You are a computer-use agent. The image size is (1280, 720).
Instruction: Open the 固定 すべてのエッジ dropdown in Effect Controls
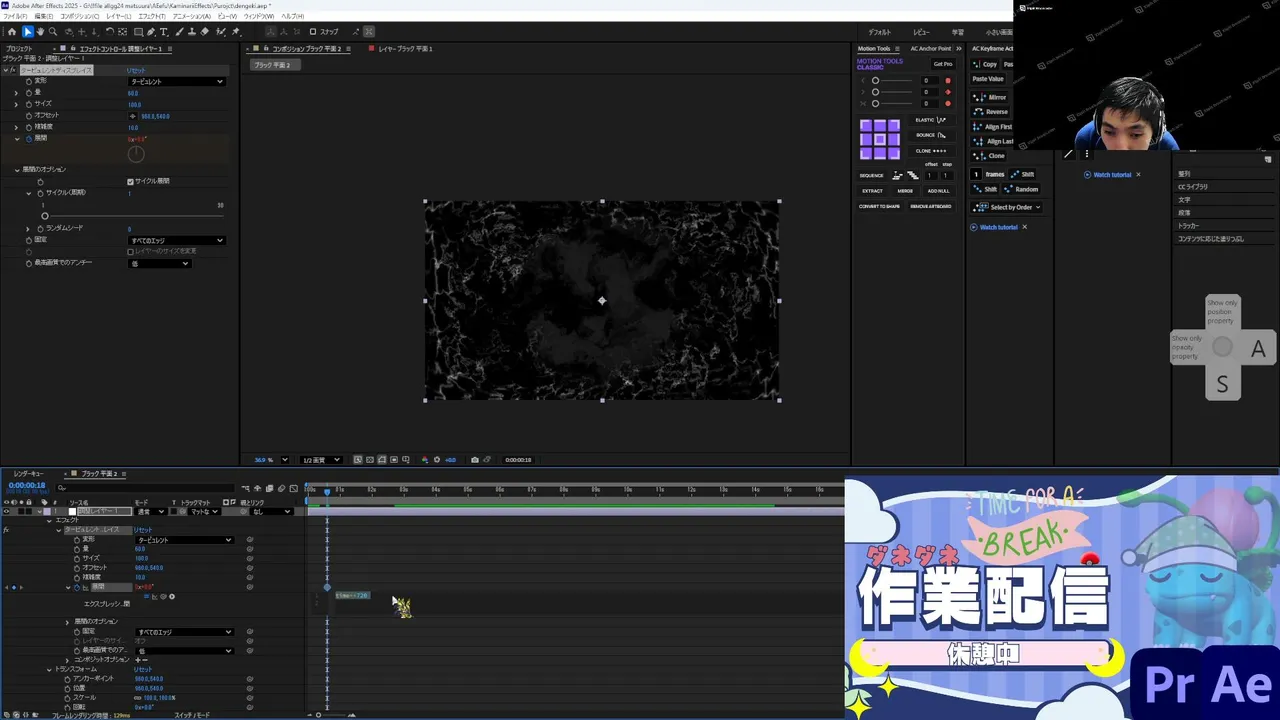point(176,241)
